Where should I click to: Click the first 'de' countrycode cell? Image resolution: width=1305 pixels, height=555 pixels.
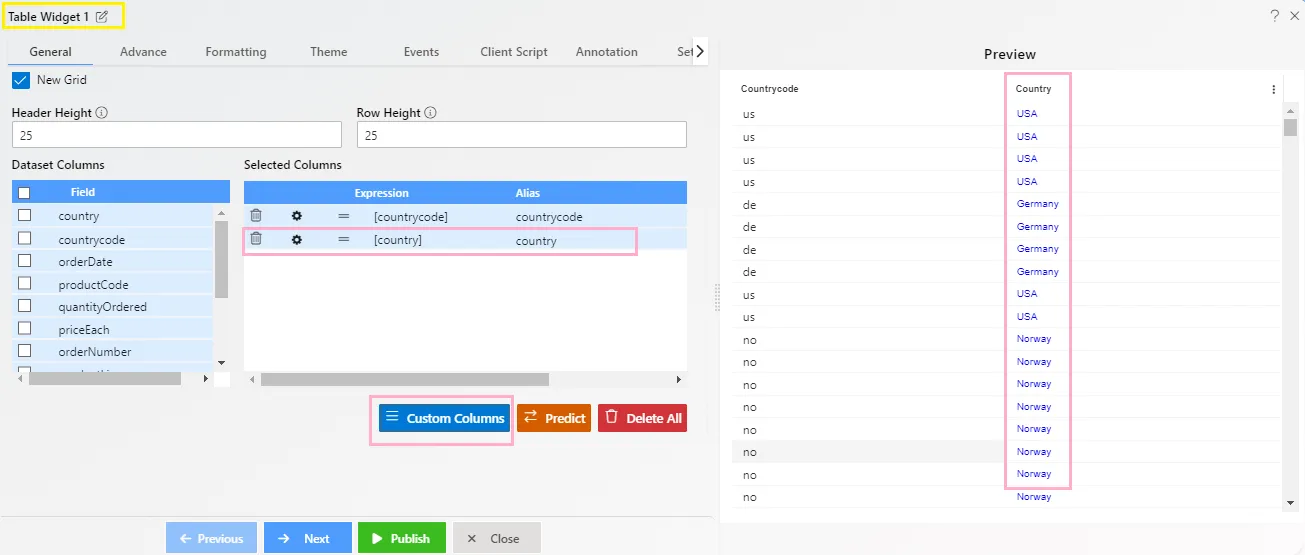click(749, 204)
